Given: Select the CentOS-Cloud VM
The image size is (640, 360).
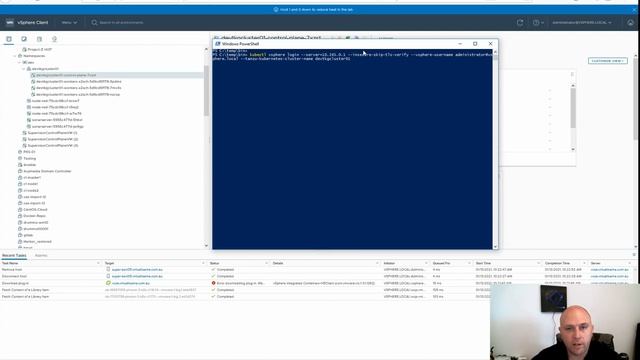Looking at the screenshot, I should pyautogui.click(x=35, y=209).
